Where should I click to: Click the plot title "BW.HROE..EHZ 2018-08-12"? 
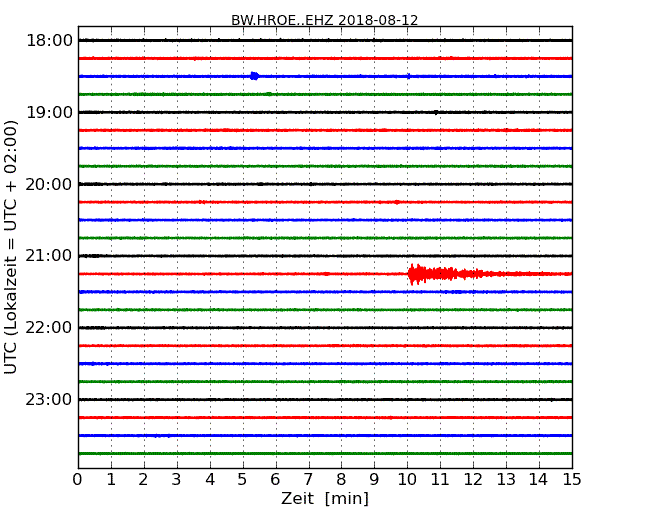click(325, 20)
